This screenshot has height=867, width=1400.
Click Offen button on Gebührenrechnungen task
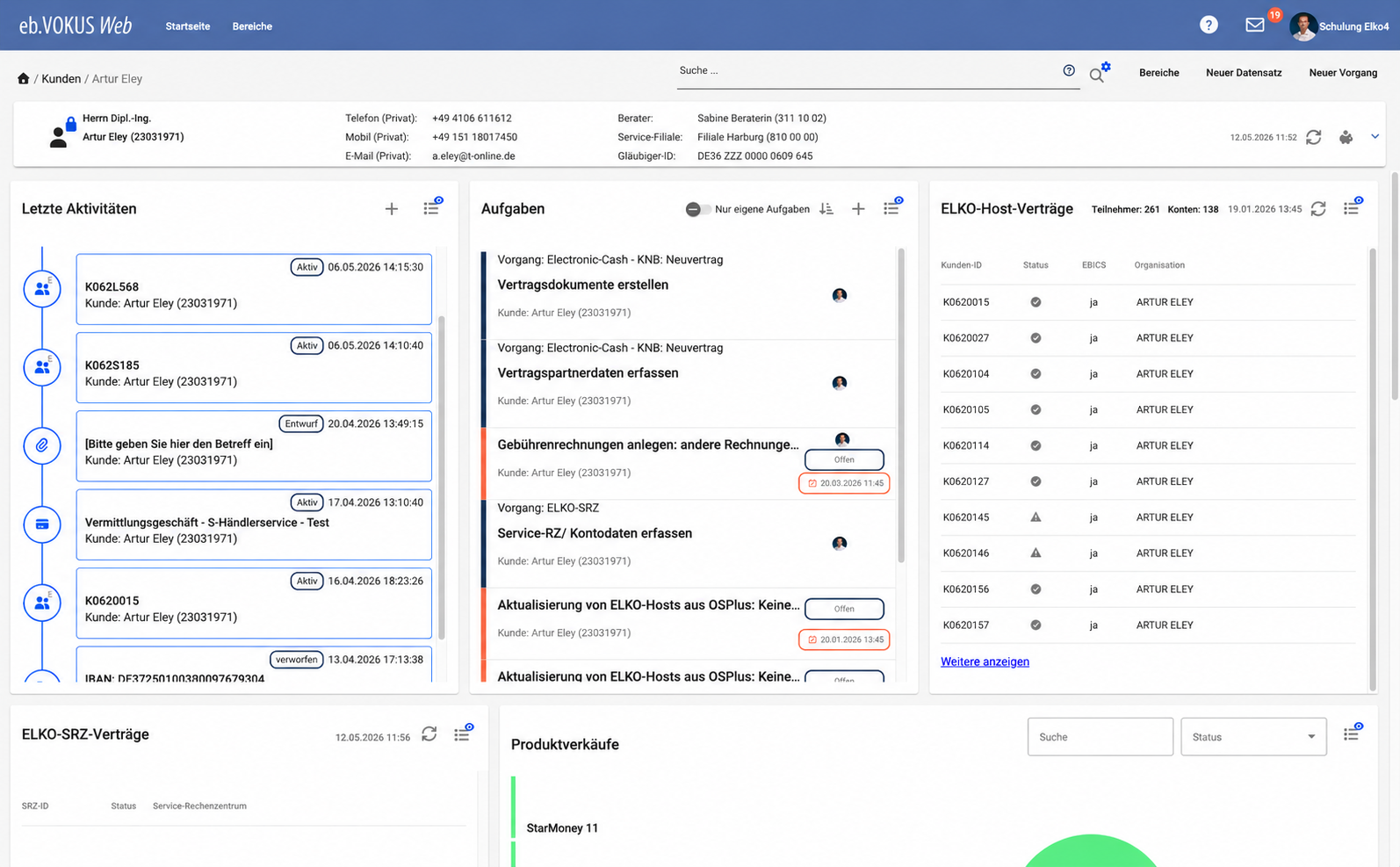(x=844, y=459)
